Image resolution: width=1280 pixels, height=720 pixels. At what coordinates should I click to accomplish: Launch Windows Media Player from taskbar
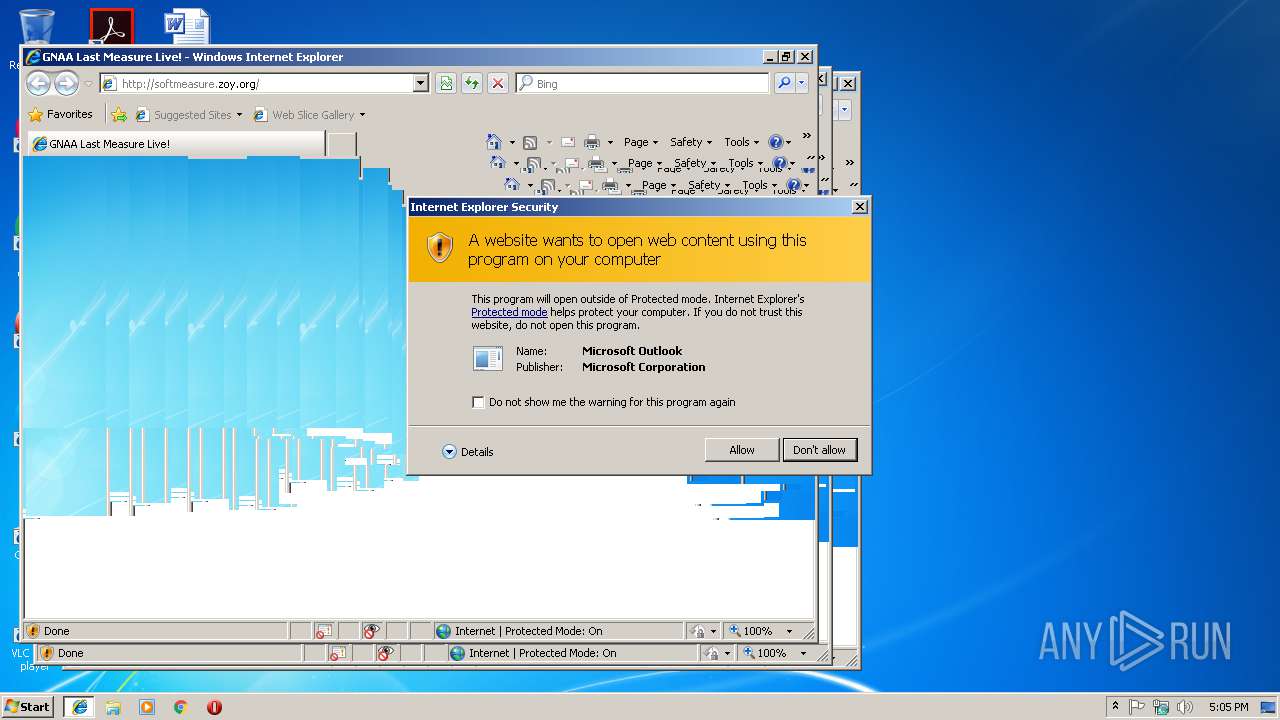click(x=147, y=707)
